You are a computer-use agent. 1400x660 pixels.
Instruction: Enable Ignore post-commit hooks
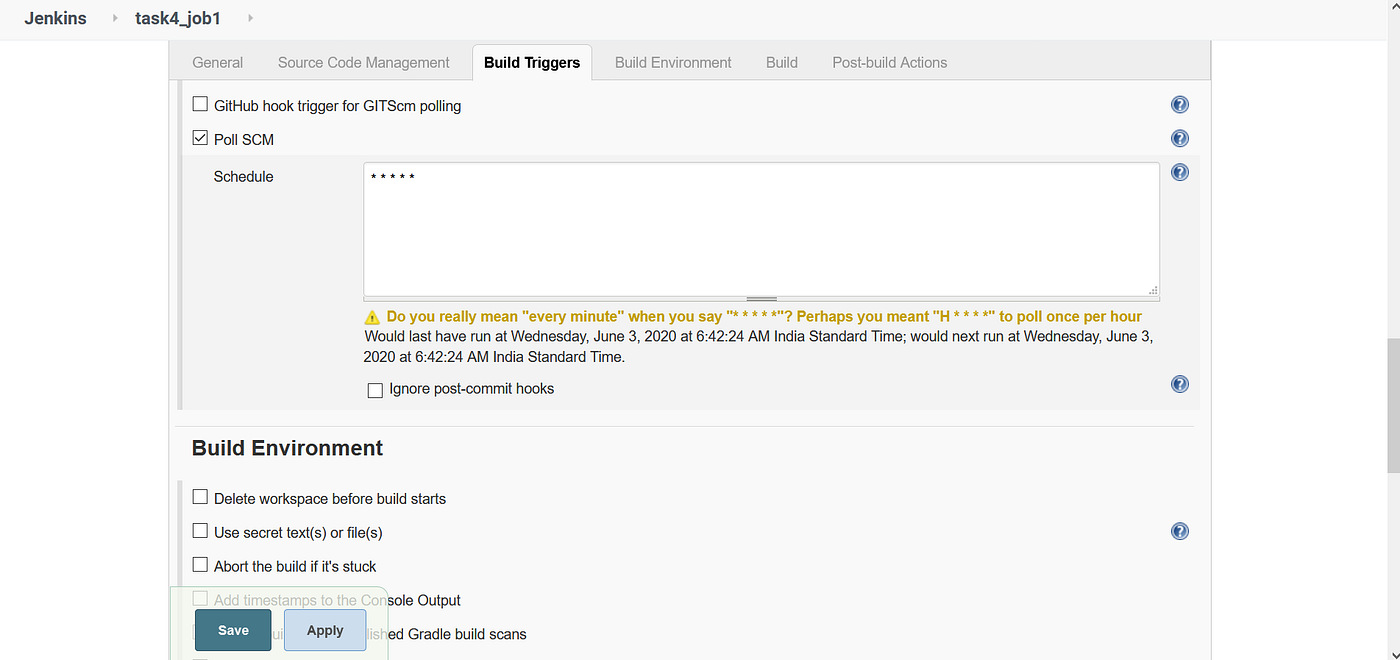[375, 389]
